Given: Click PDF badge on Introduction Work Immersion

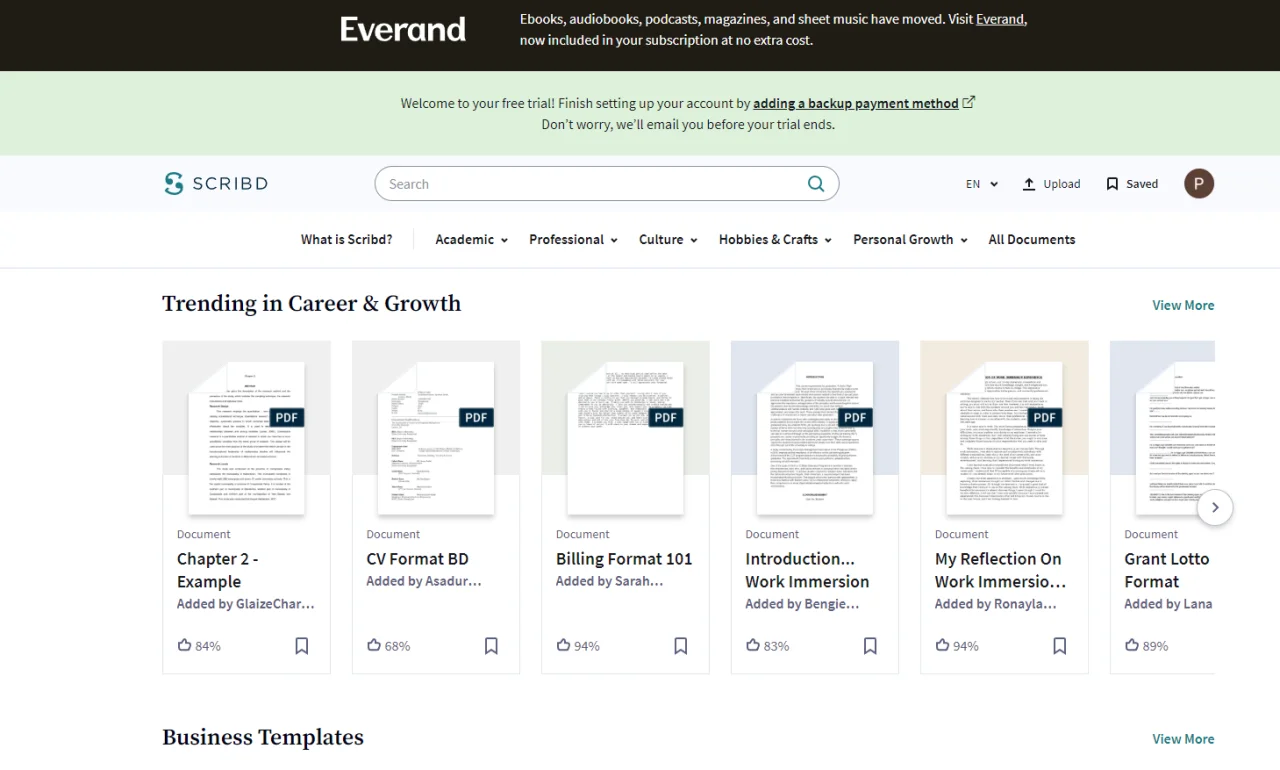Looking at the screenshot, I should (855, 417).
